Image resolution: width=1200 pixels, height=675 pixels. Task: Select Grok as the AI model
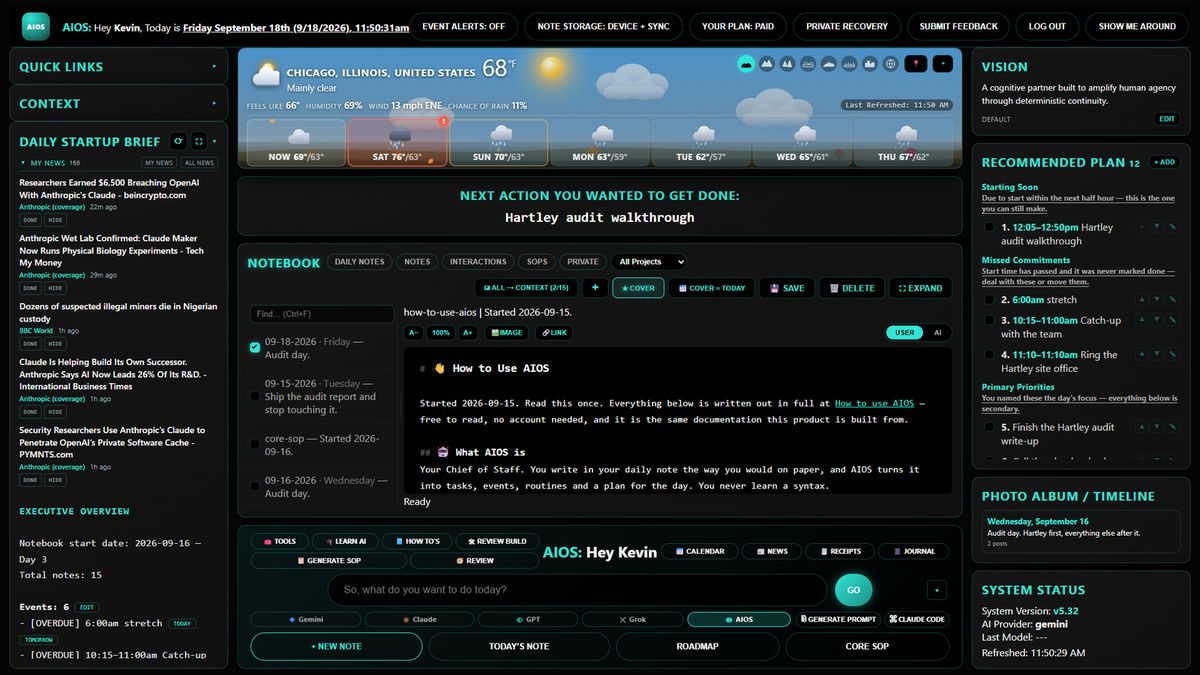point(632,619)
